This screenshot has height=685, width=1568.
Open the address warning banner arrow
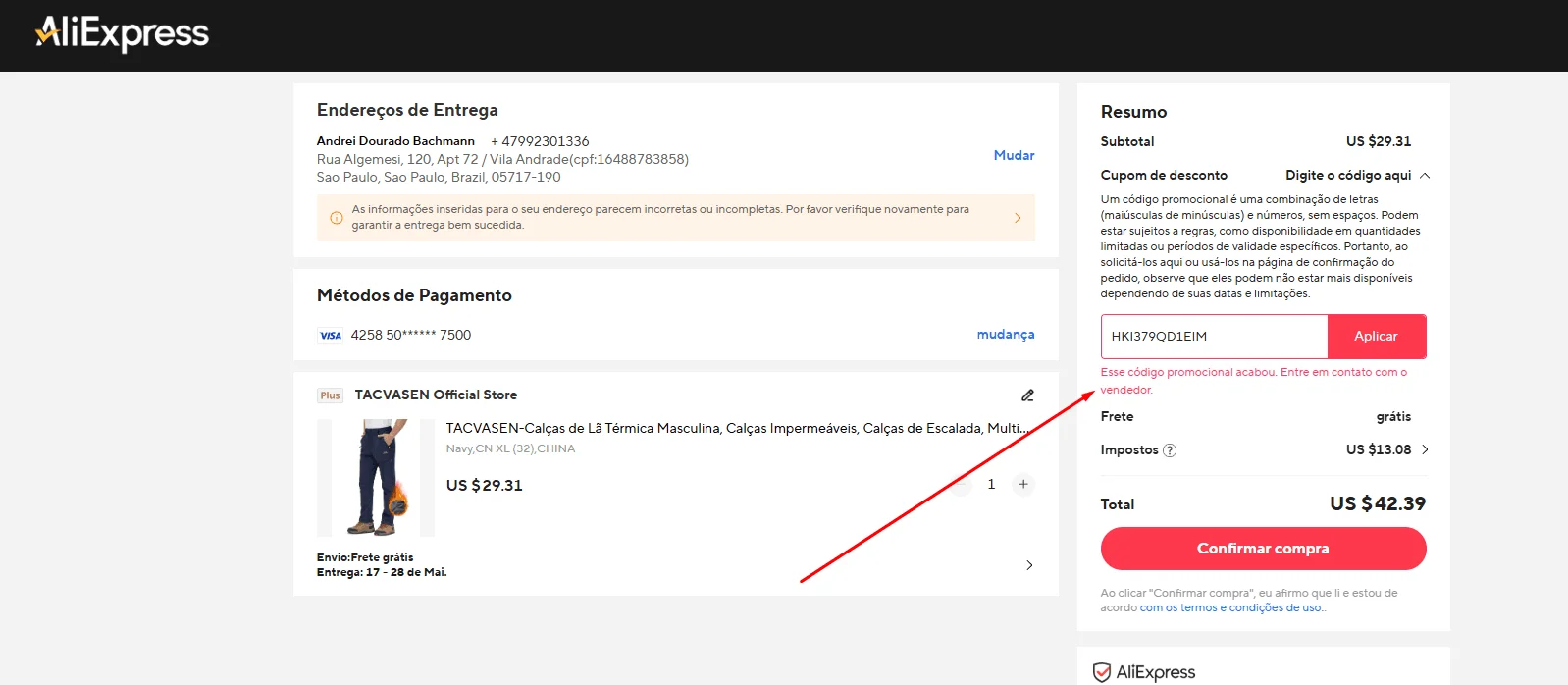click(x=1018, y=218)
